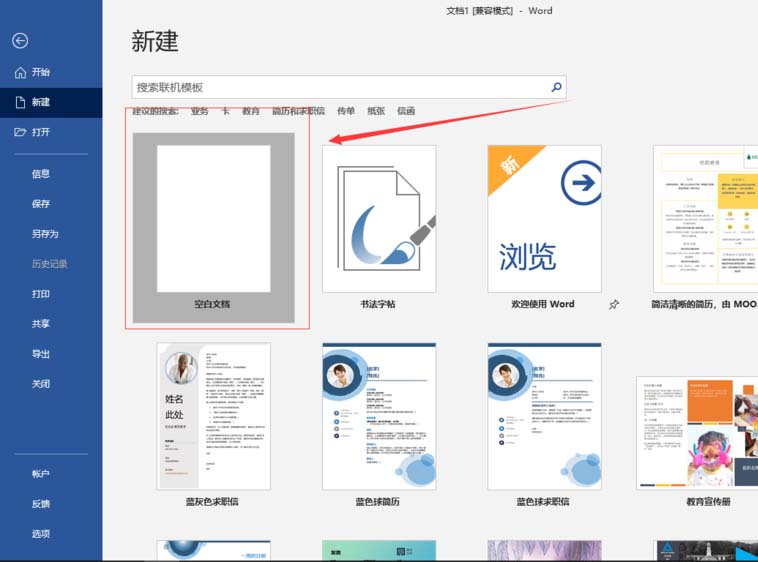Click suggested search 业务
Image resolution: width=758 pixels, height=562 pixels.
click(x=199, y=111)
